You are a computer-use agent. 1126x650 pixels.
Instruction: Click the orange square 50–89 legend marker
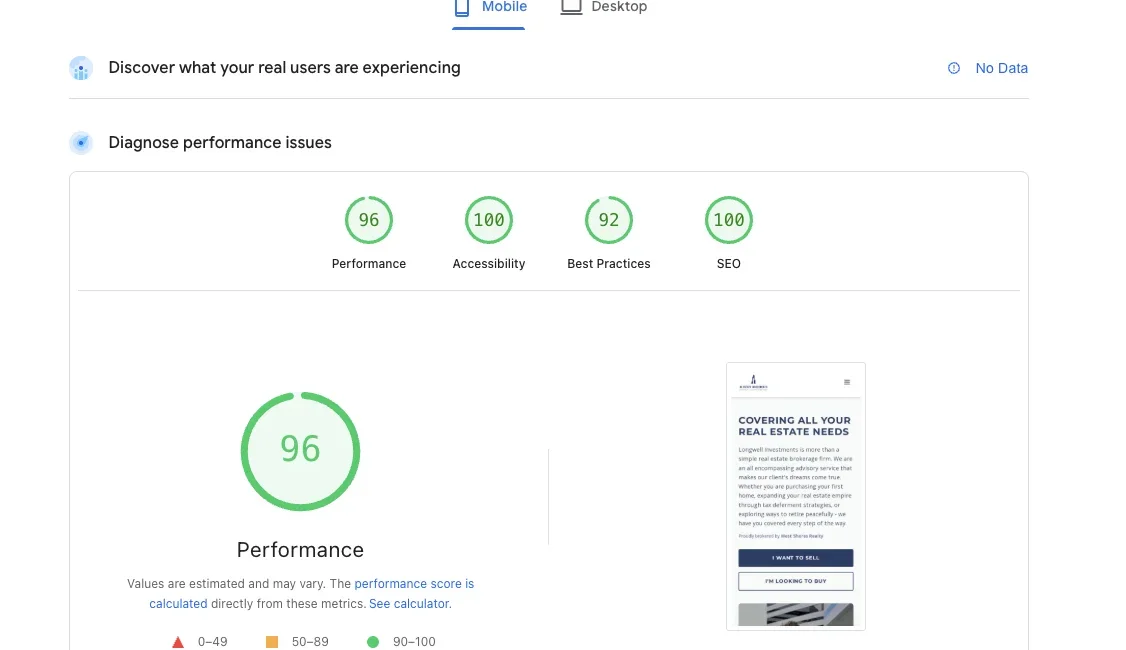271,642
